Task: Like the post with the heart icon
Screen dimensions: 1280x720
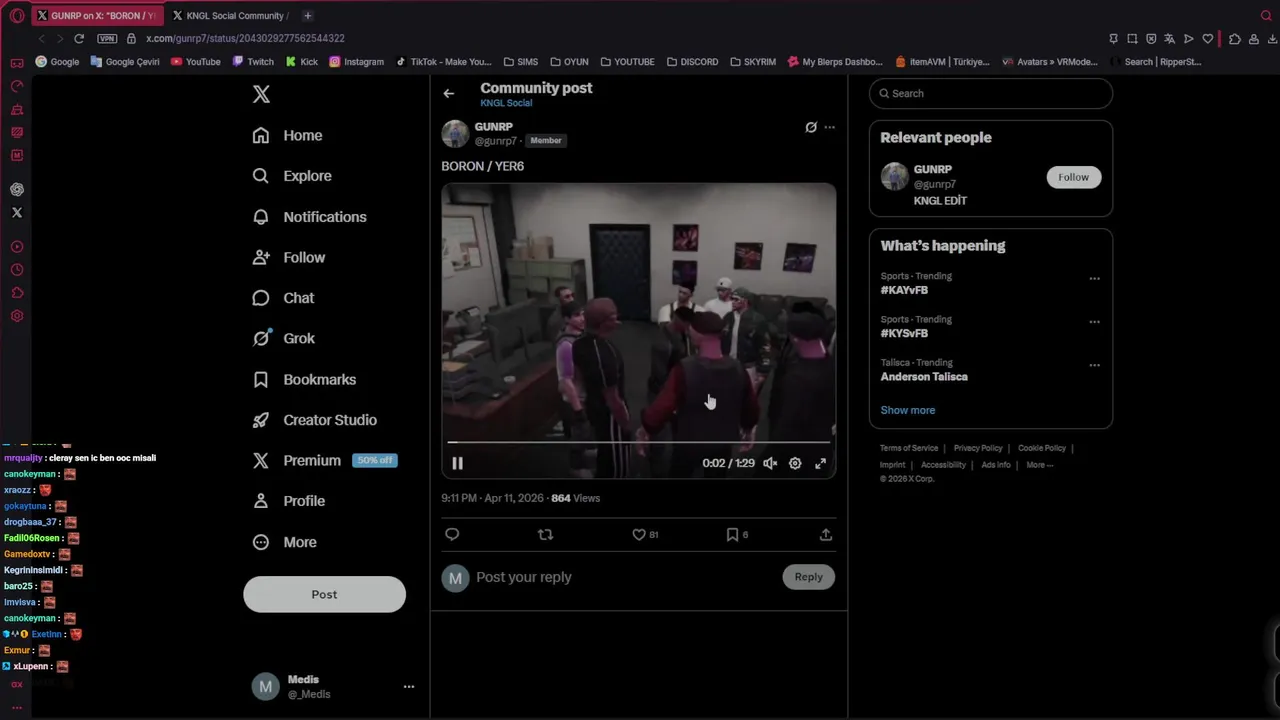Action: 639,535
